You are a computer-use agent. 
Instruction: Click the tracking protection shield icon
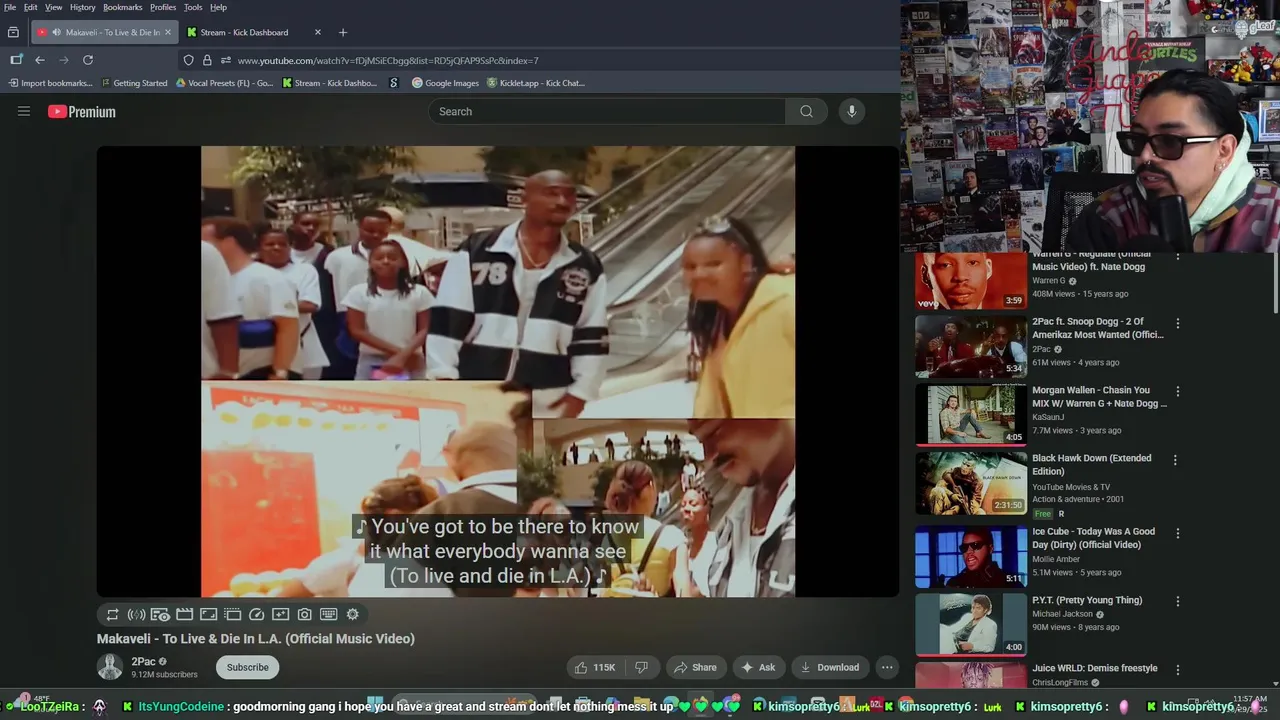pos(188,60)
